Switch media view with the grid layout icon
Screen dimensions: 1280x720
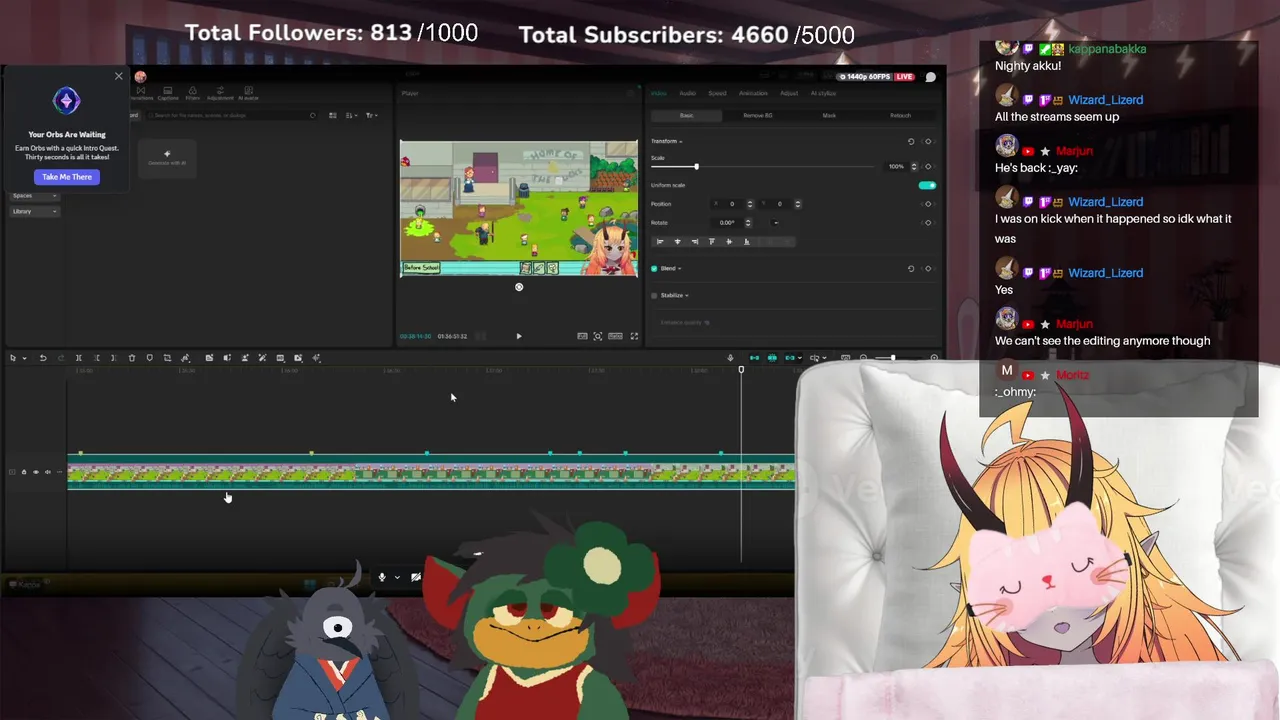coord(333,115)
